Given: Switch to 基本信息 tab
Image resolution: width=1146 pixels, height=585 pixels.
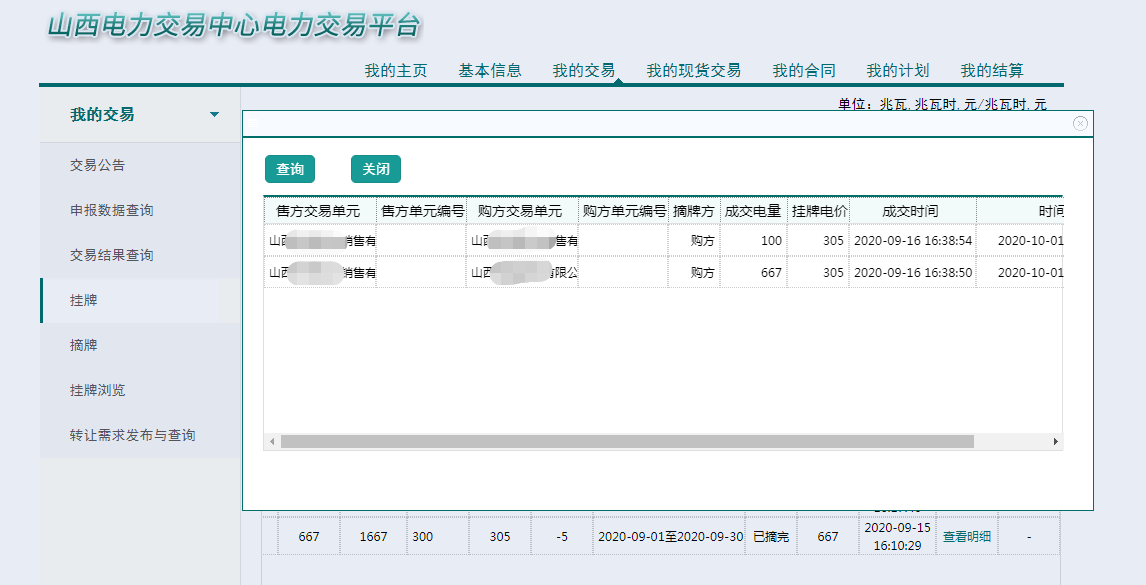Looking at the screenshot, I should (x=490, y=70).
